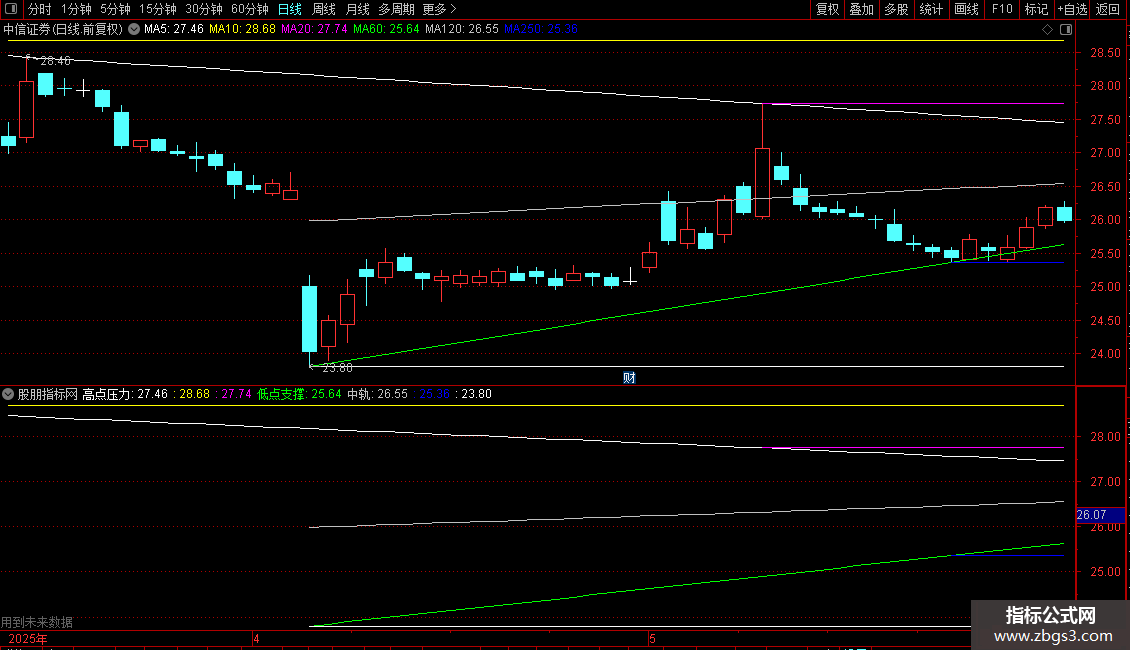Select the 15分钟 period

(x=158, y=9)
